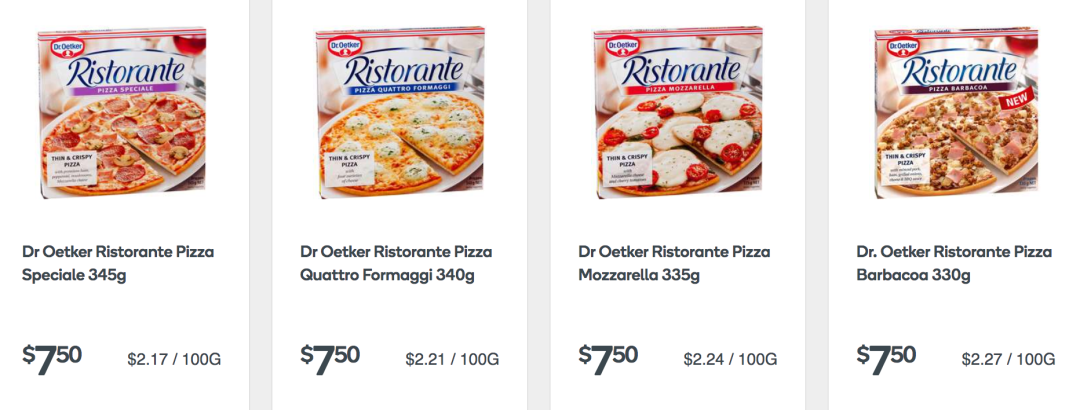Open the Pizza Barbacoa product image
Image resolution: width=1080 pixels, height=410 pixels.
click(x=956, y=112)
